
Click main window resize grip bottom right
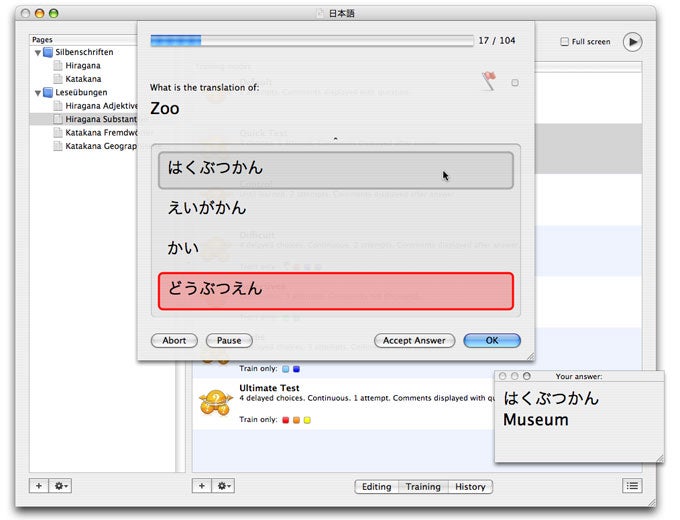652,503
